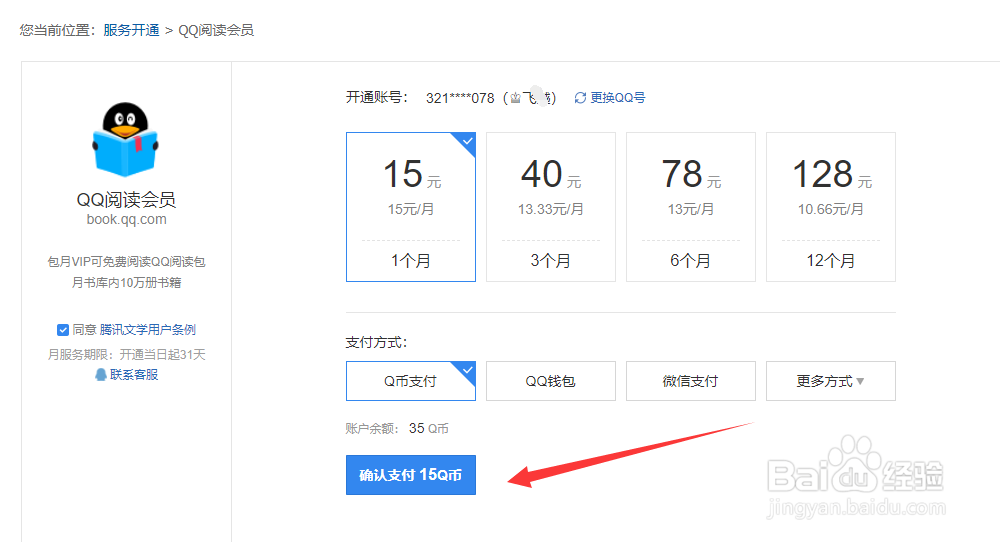Choose the 78元 6个月 plan
Viewport: 1000px width, 542px height.
tap(691, 207)
